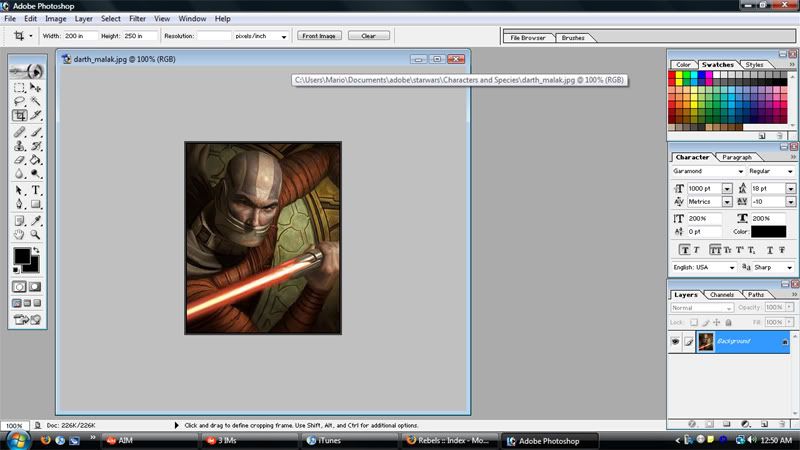Toggle Small Caps text style
Image resolution: width=800 pixels, height=450 pixels.
click(x=728, y=250)
